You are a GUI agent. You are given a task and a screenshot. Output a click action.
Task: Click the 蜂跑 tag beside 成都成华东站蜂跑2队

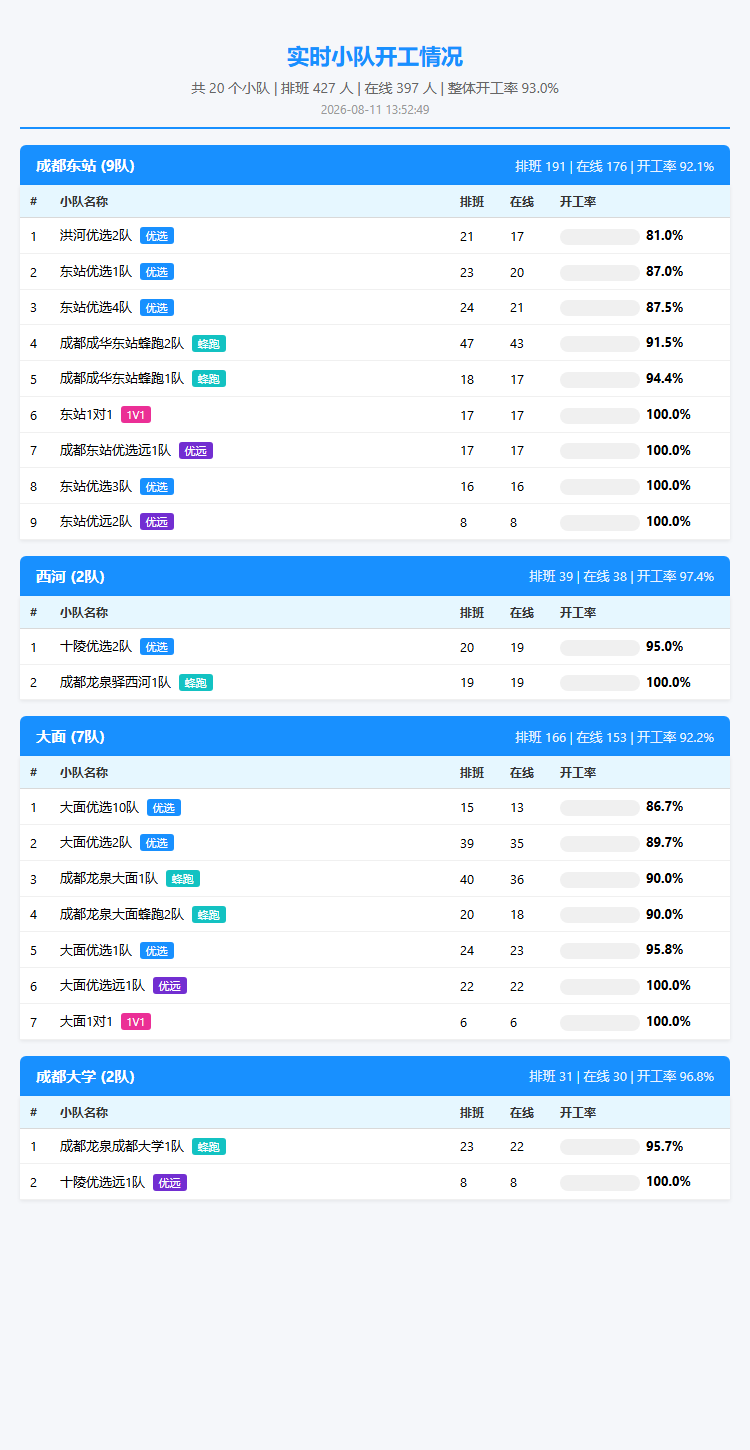[x=209, y=343]
